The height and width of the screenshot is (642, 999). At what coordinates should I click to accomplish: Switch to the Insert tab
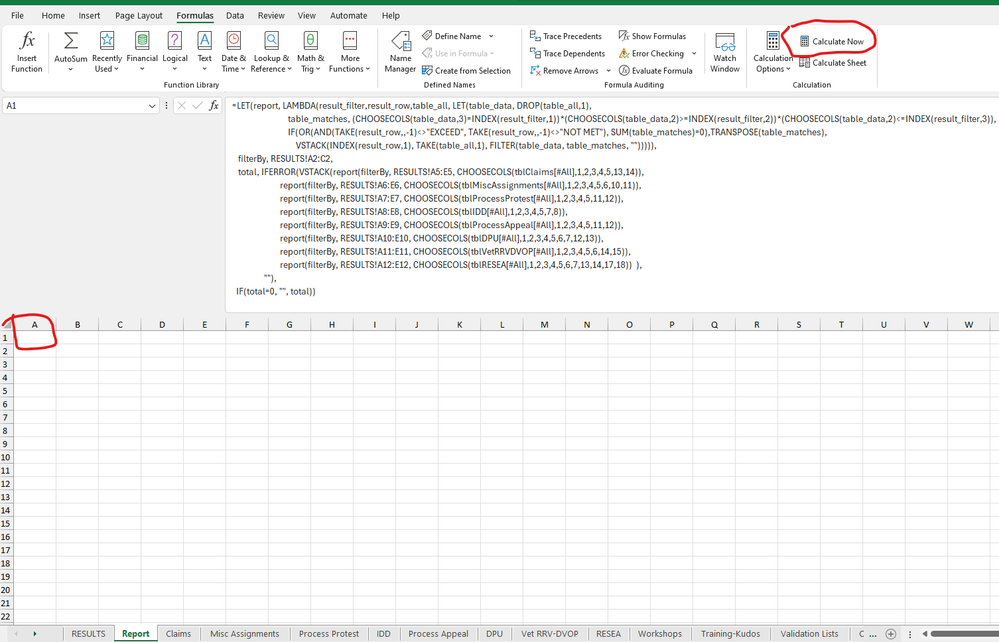coord(89,15)
